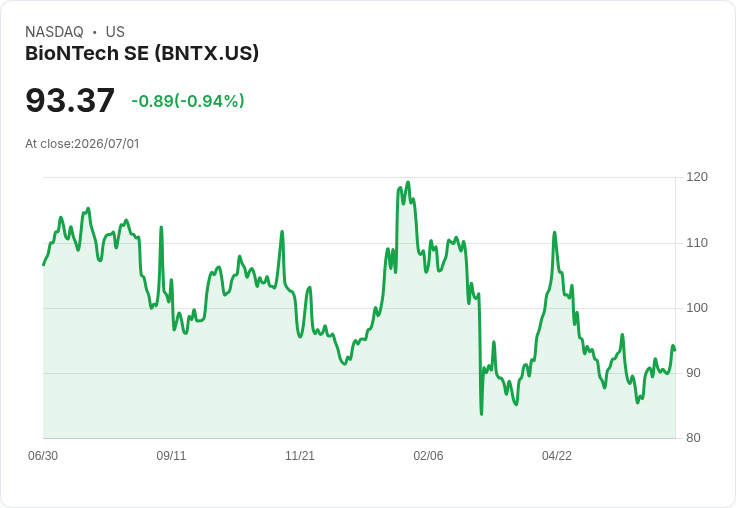Click the 90 price axis label

click(x=693, y=373)
